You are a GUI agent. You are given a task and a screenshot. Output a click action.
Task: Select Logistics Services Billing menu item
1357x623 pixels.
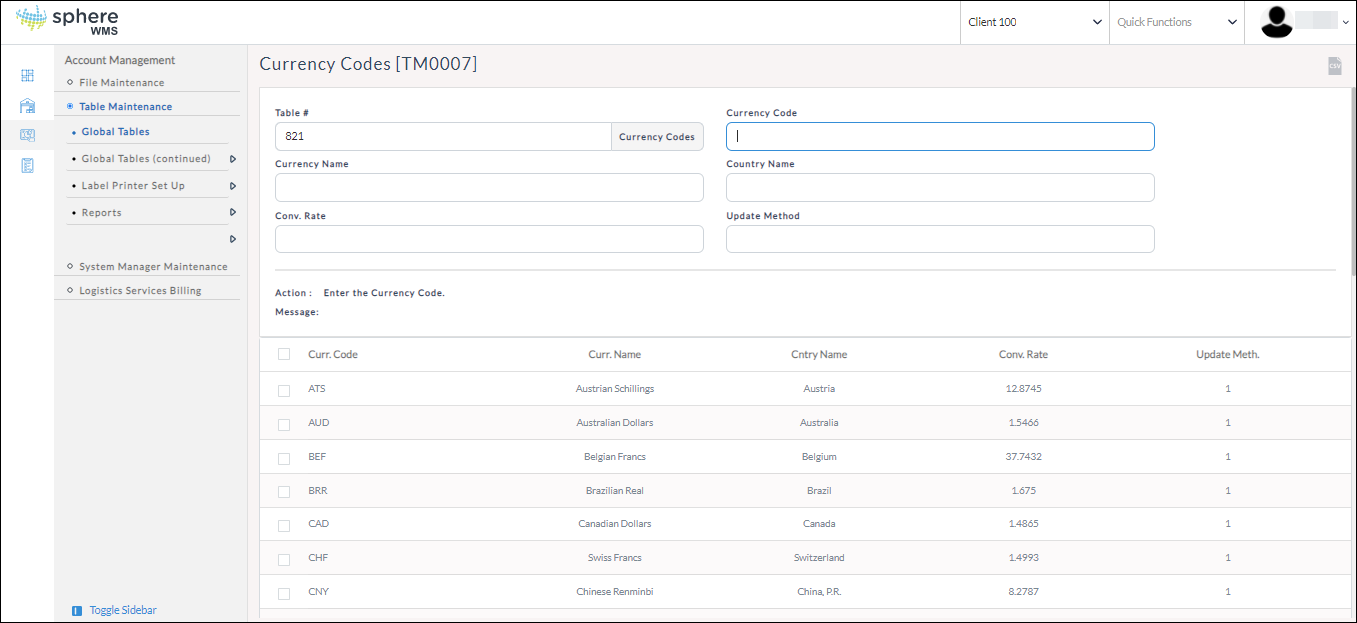140,291
